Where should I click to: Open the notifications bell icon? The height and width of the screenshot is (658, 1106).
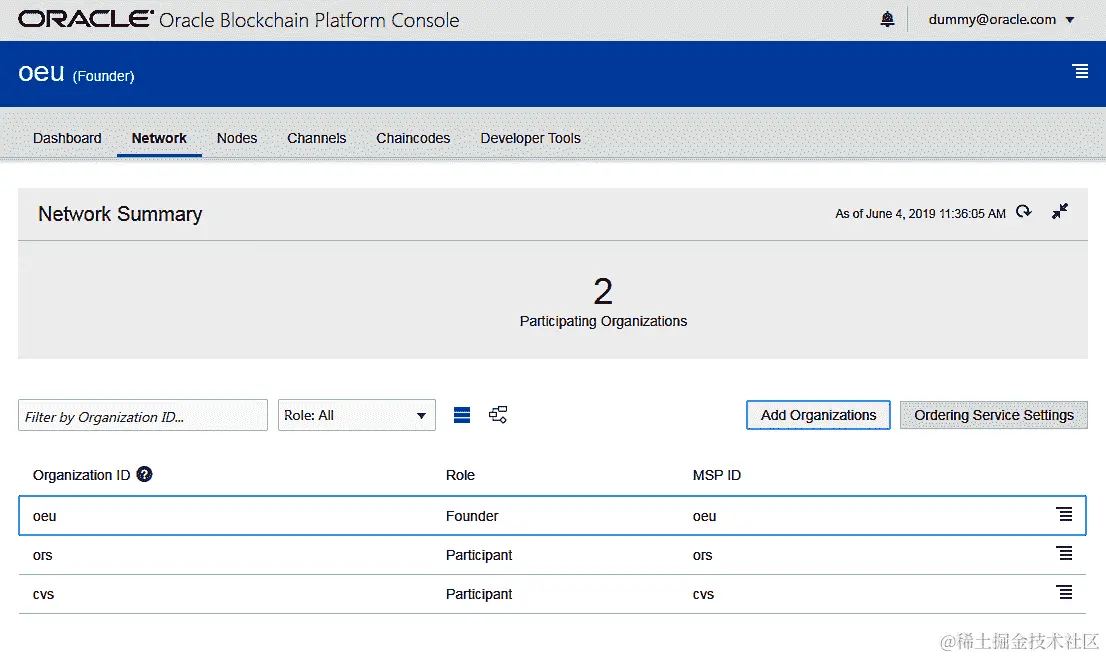(887, 19)
